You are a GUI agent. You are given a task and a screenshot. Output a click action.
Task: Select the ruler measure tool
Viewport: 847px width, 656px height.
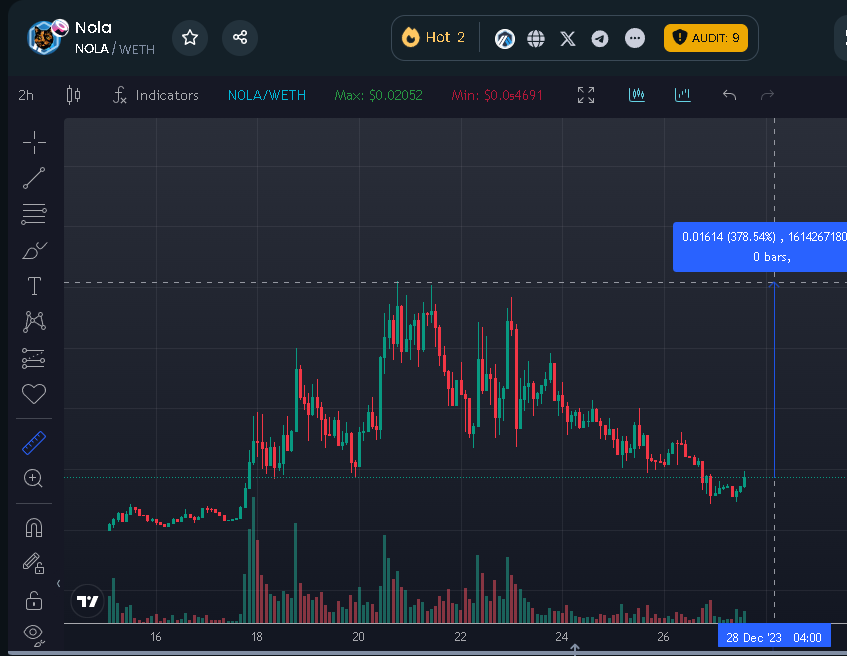pos(34,443)
